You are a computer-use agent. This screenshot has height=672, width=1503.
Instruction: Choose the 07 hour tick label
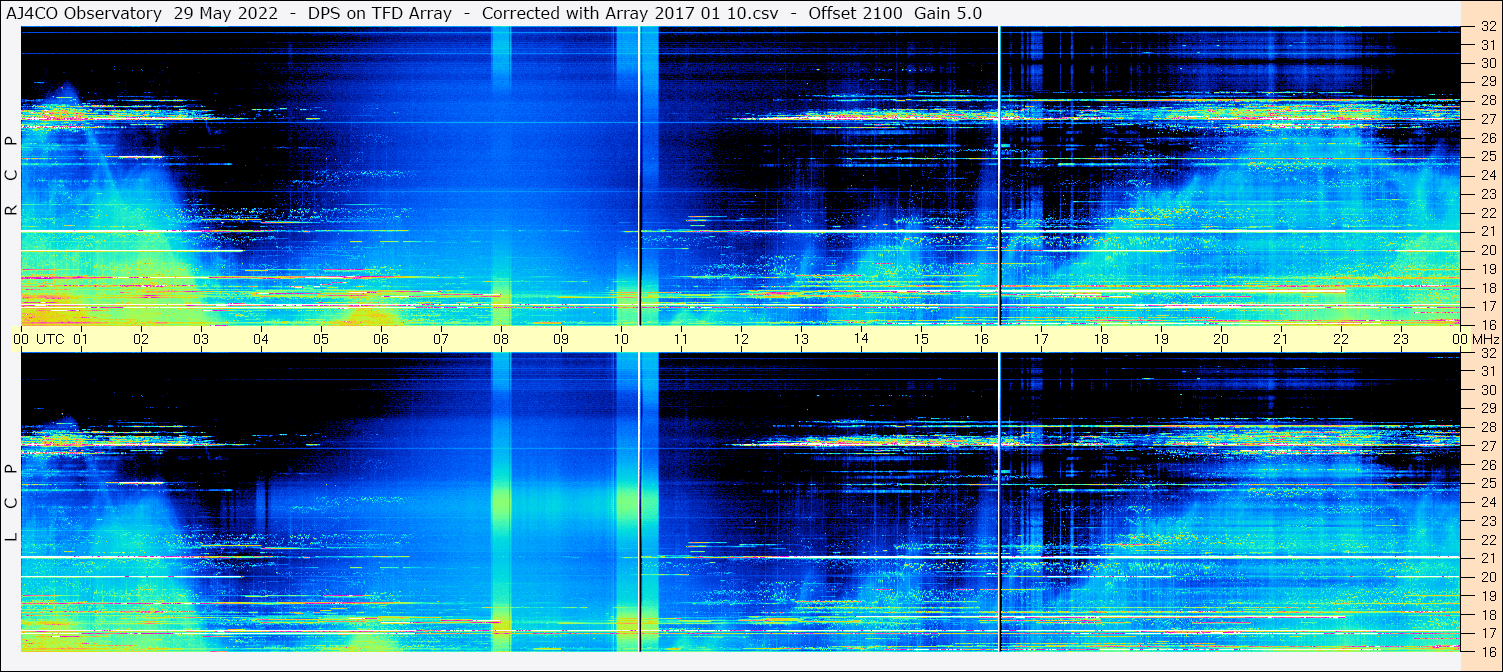tap(441, 339)
